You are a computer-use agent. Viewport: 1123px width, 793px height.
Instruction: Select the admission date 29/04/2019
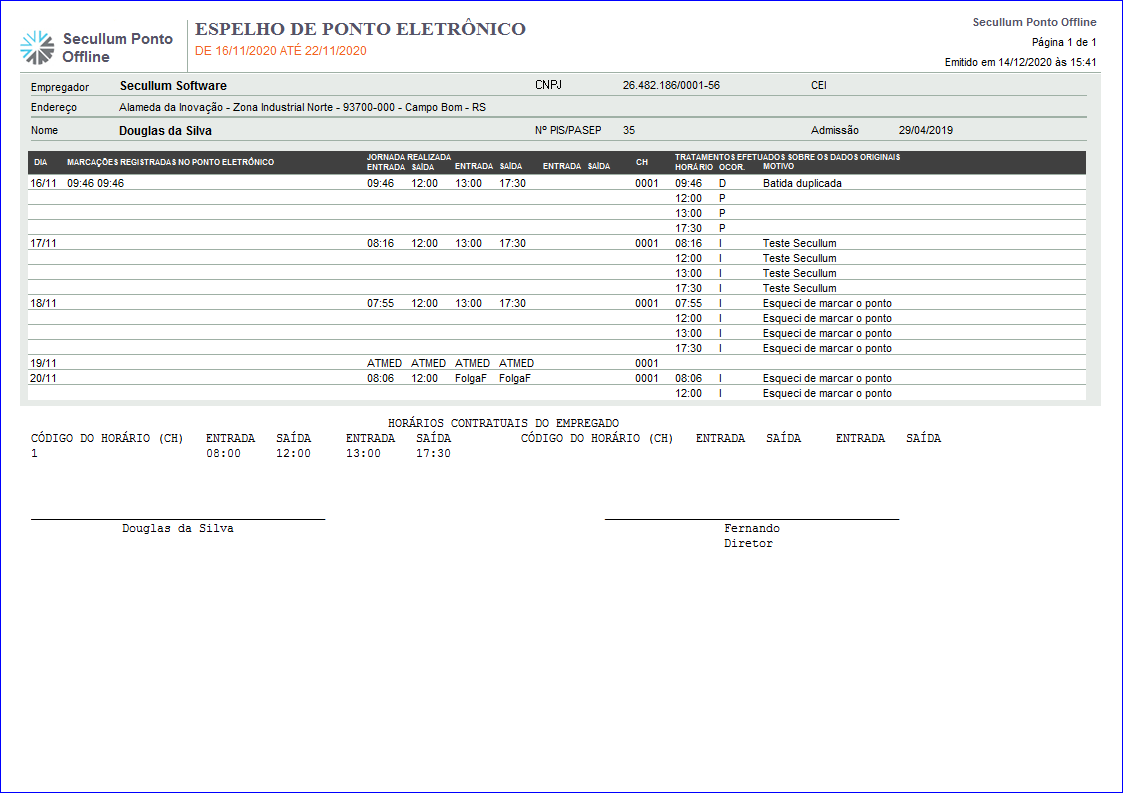(926, 130)
